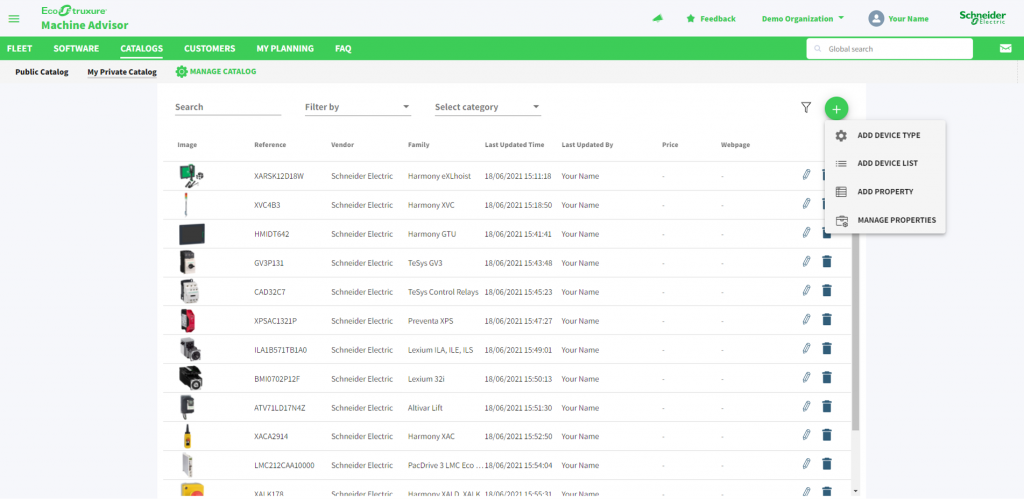Click the TeSys GV3 family cell

(x=427, y=263)
